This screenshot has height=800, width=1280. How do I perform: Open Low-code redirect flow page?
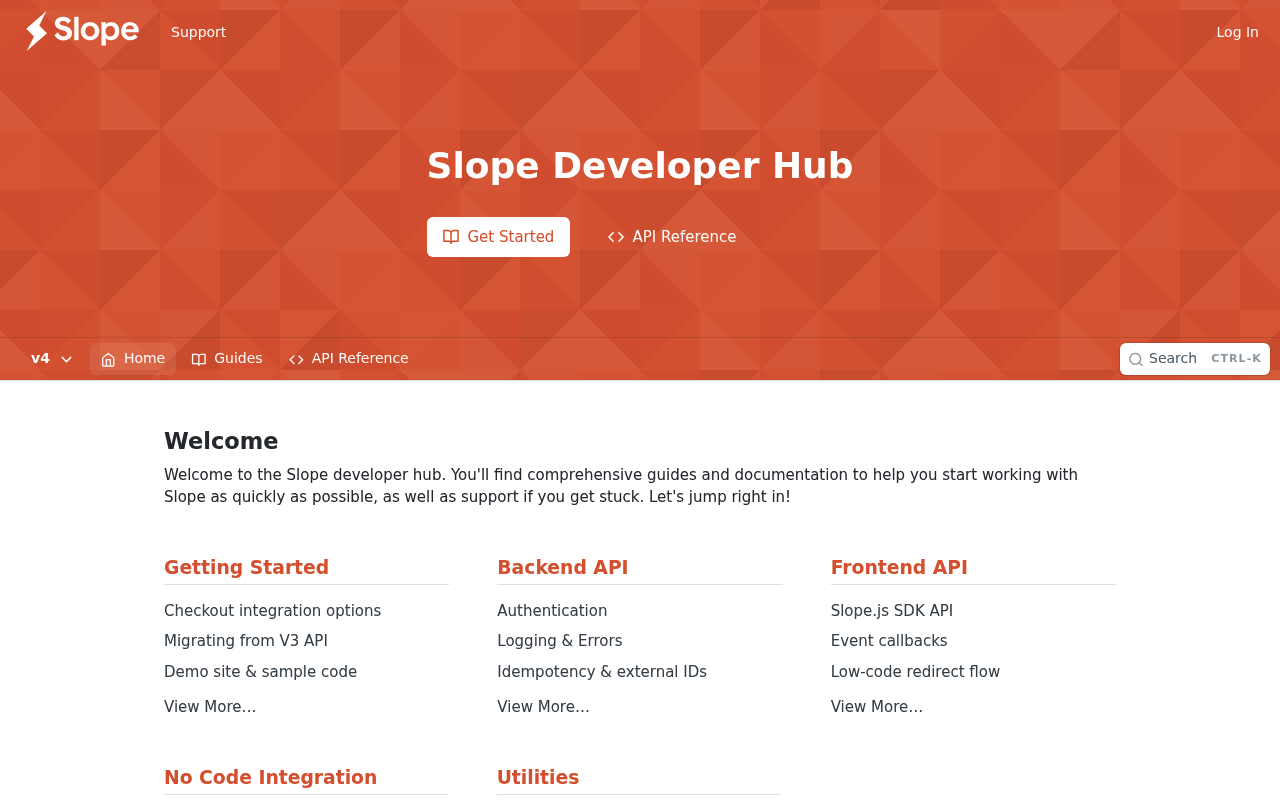(915, 672)
